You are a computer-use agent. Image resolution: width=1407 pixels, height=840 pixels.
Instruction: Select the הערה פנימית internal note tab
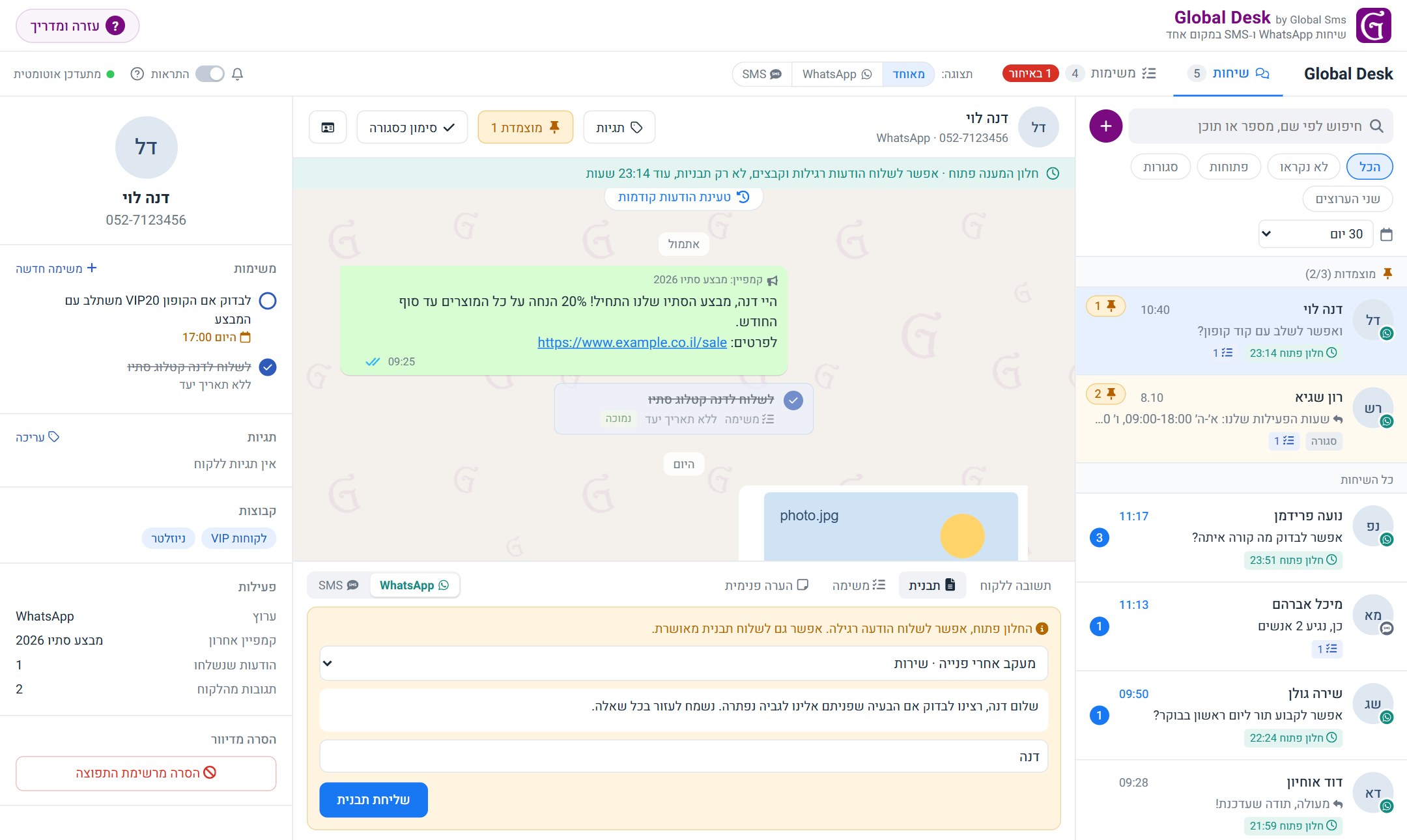(x=767, y=585)
